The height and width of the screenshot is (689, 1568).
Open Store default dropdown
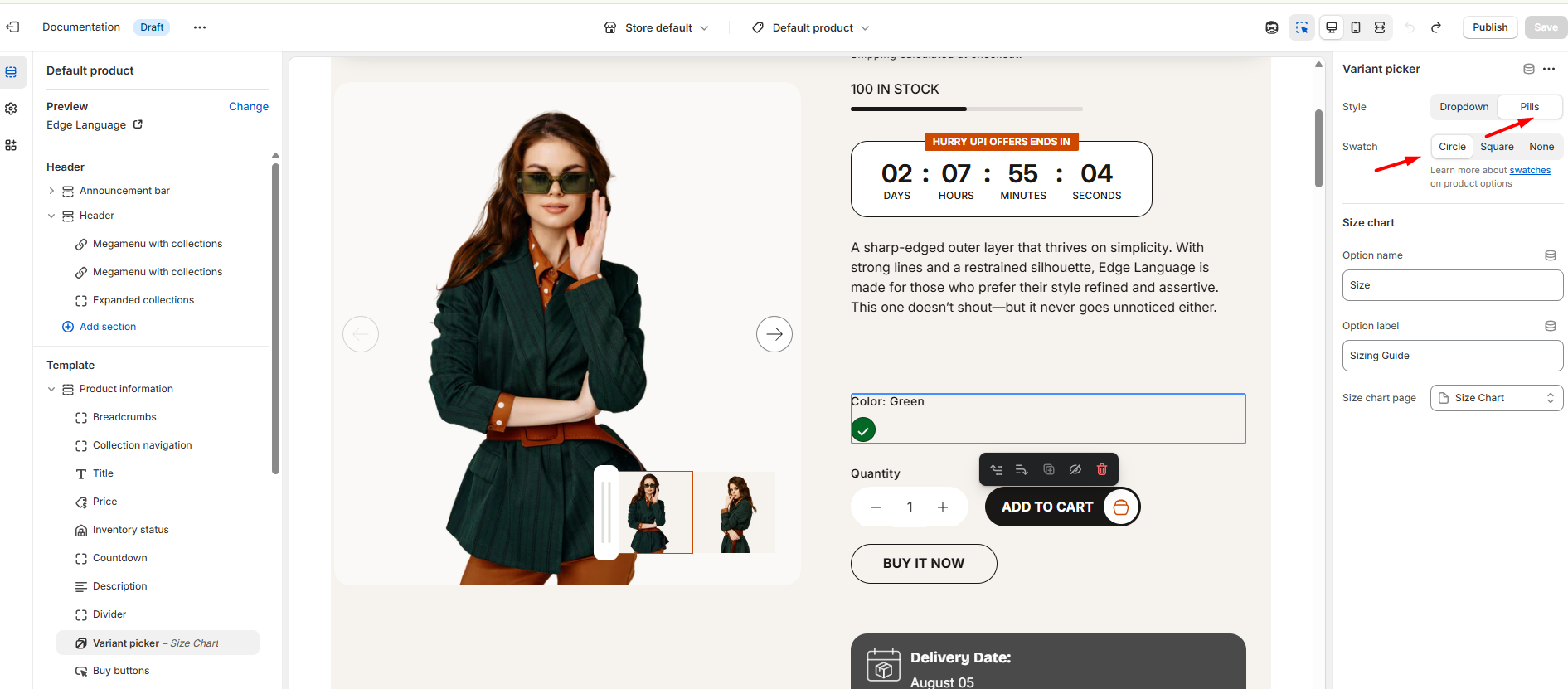point(657,27)
